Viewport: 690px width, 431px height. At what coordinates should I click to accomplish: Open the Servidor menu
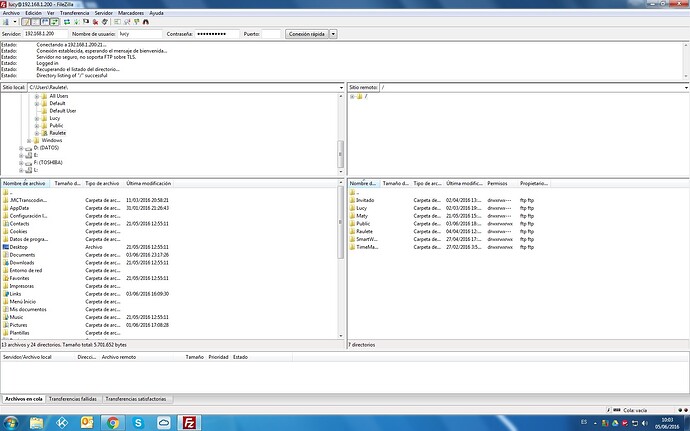[103, 13]
